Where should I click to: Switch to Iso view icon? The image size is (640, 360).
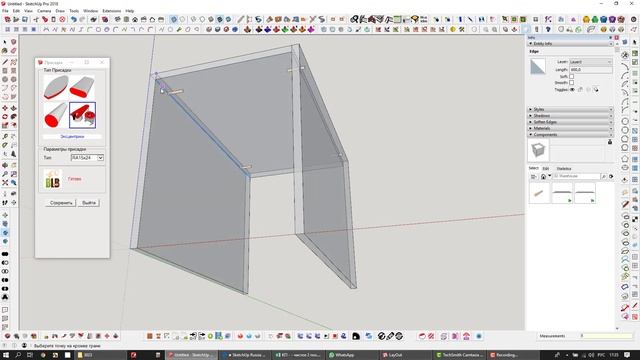coord(118,19)
